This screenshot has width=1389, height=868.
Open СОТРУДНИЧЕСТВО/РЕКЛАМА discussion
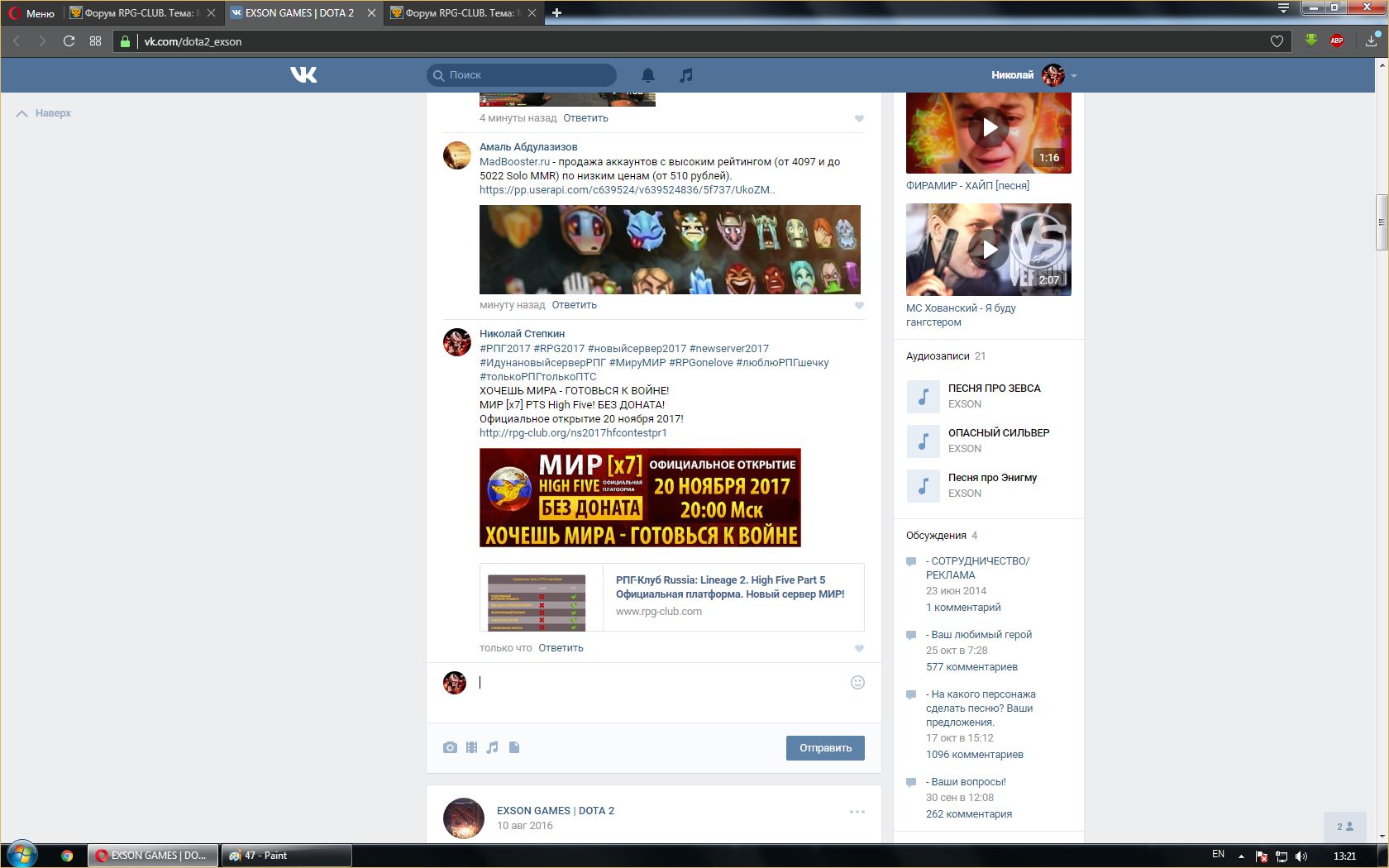977,568
